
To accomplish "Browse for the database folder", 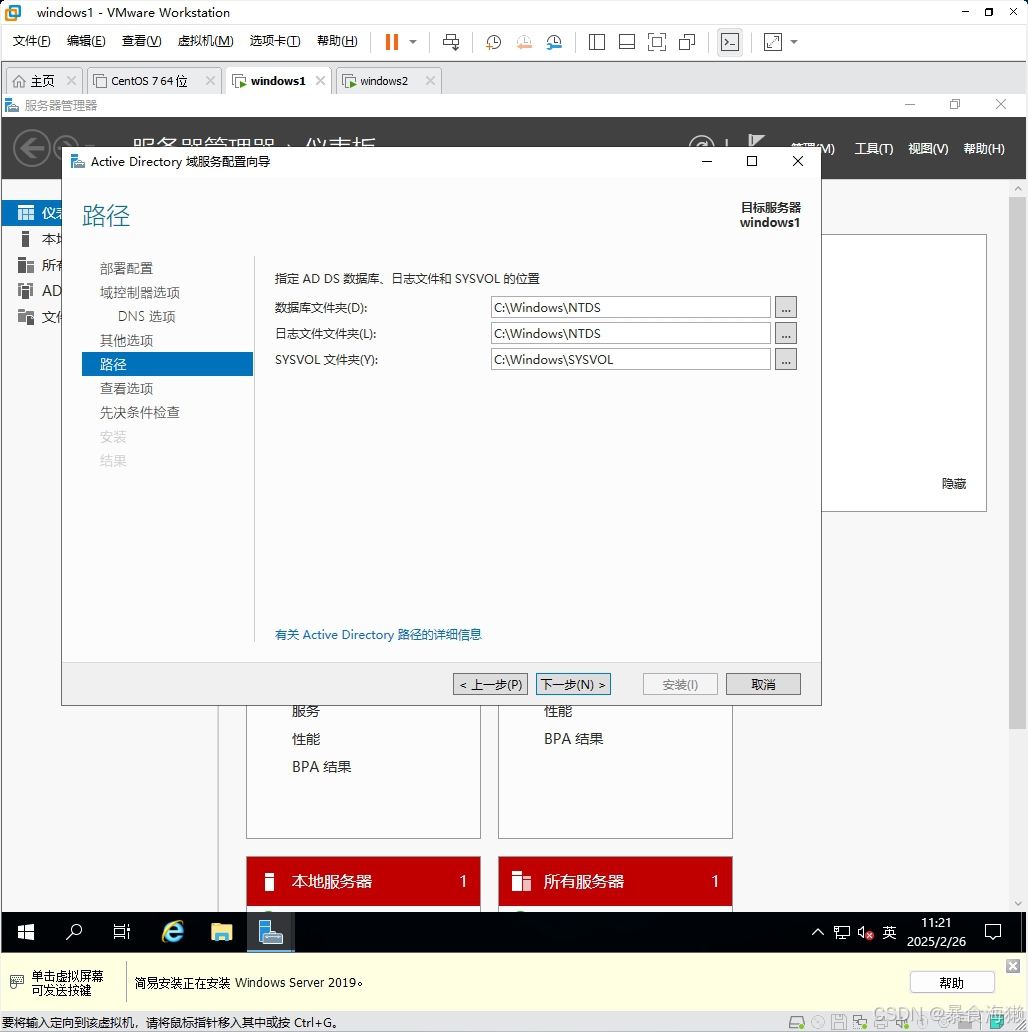I will [x=786, y=307].
